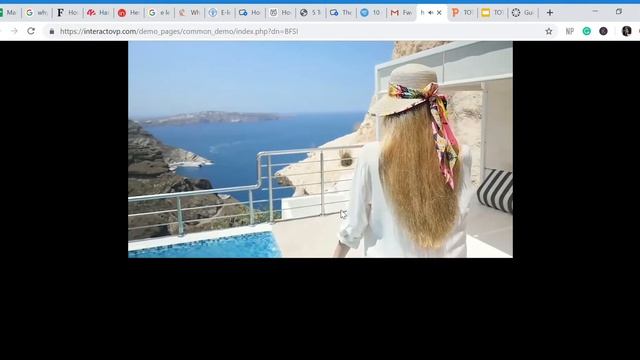This screenshot has width=640, height=360.
Task: Switch to the Gmail 'Fw' tab
Action: (x=402, y=13)
